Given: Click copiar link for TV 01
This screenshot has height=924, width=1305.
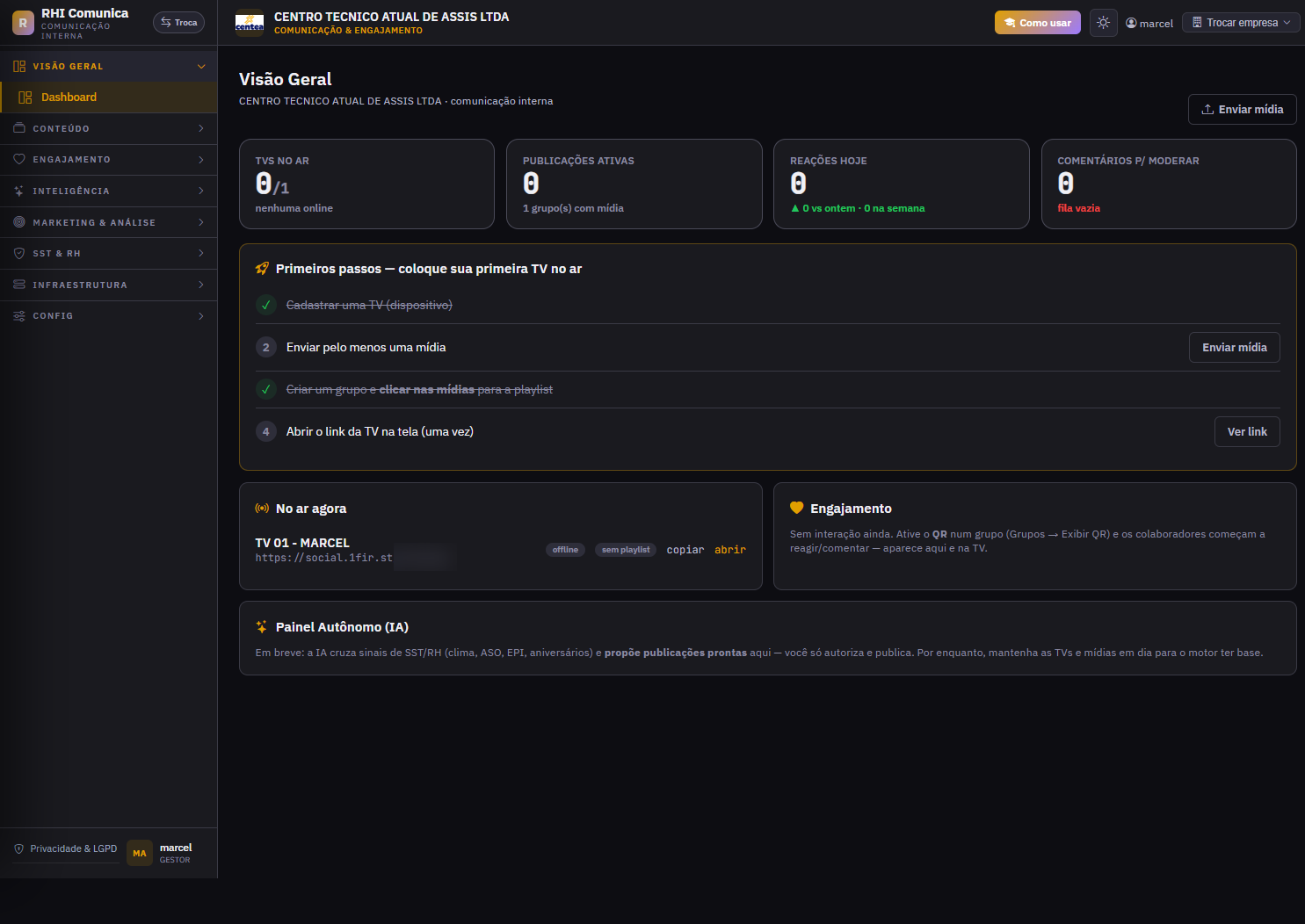Looking at the screenshot, I should (685, 550).
